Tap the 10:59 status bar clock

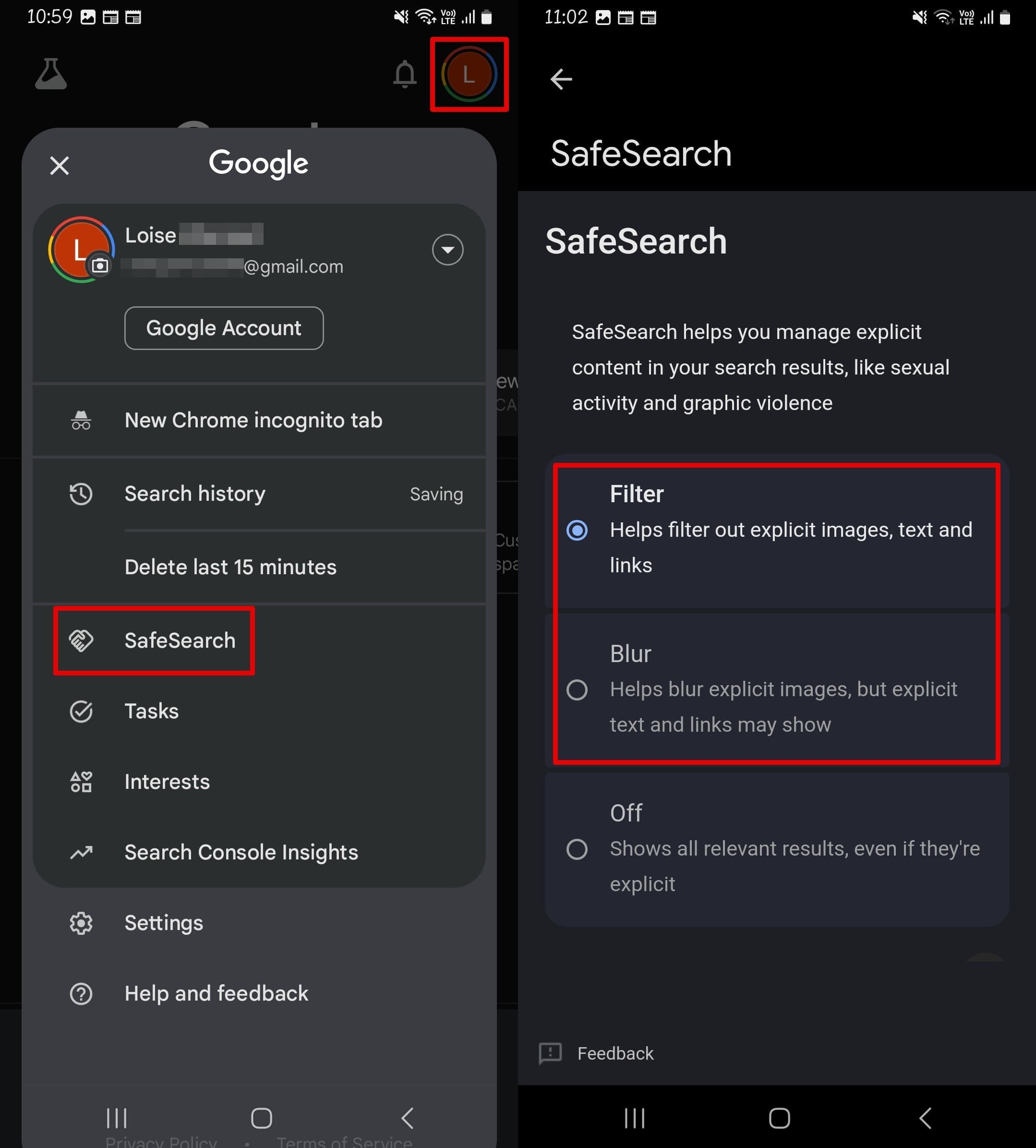coord(49,16)
